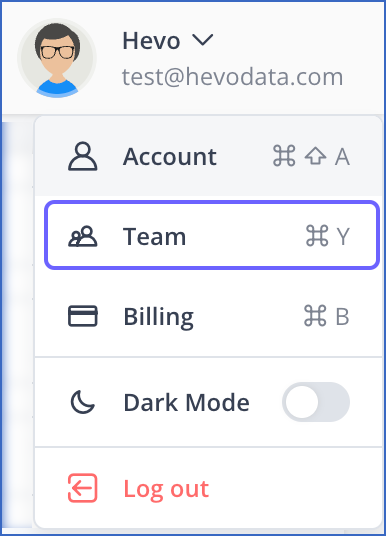Click the user avatar picture

pos(57,58)
